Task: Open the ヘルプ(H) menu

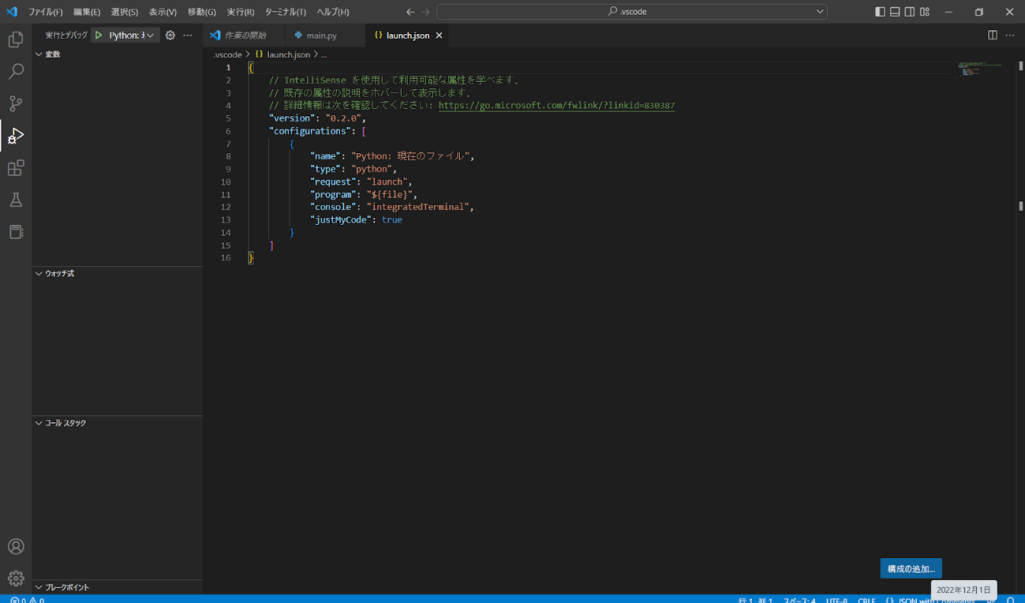Action: (333, 12)
